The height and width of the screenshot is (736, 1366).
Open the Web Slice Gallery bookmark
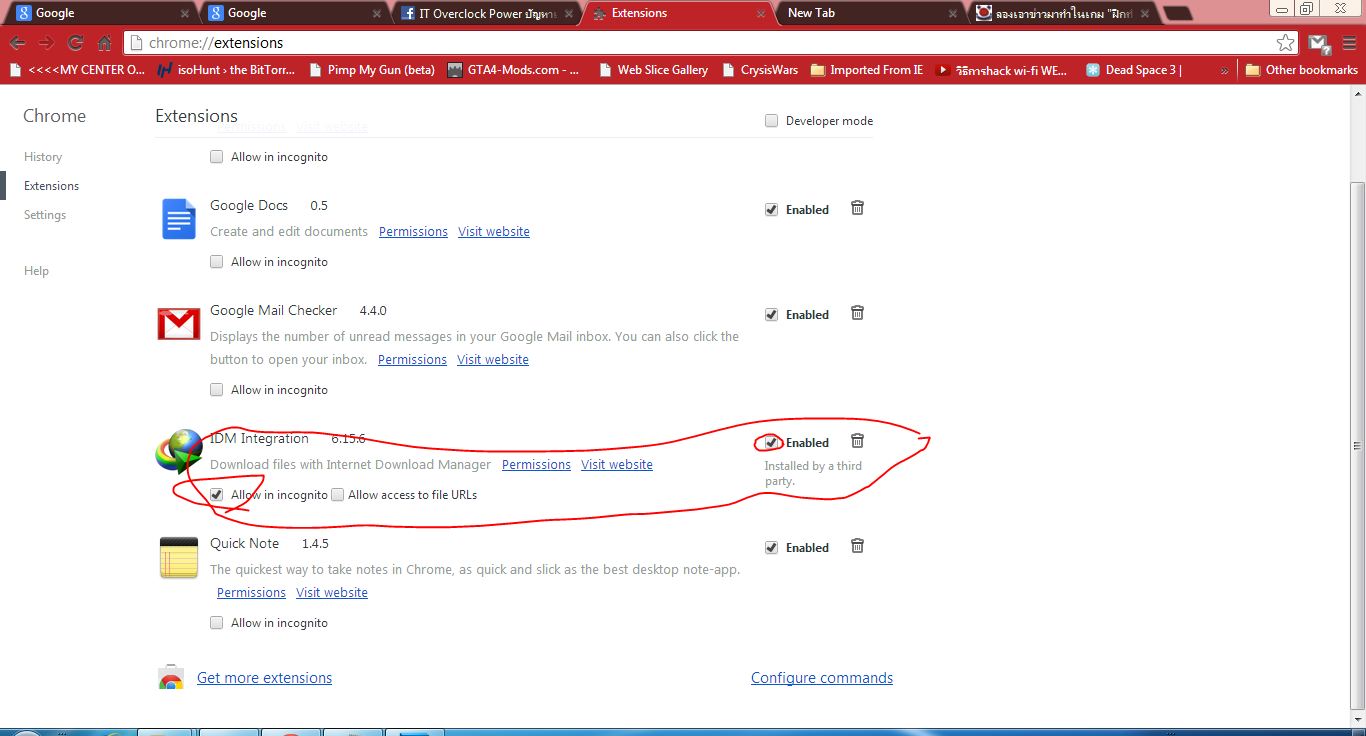pos(653,70)
